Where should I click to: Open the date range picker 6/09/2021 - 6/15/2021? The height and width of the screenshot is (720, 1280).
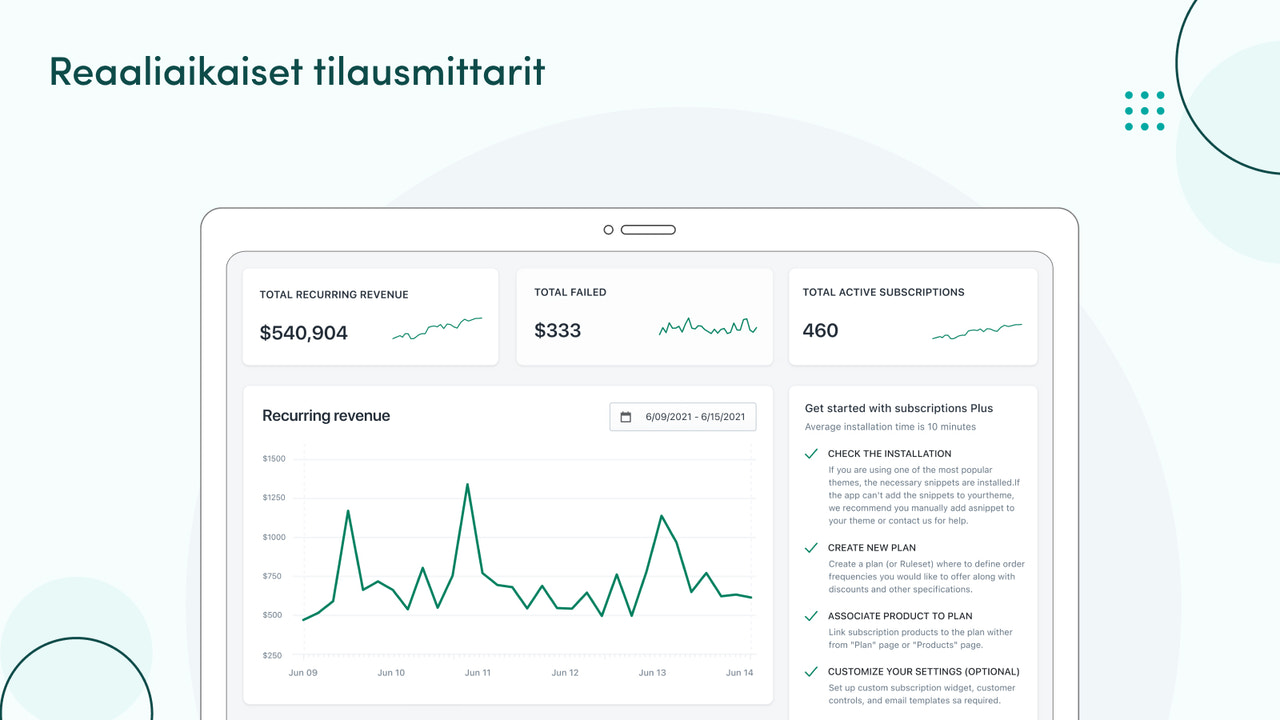(683, 417)
